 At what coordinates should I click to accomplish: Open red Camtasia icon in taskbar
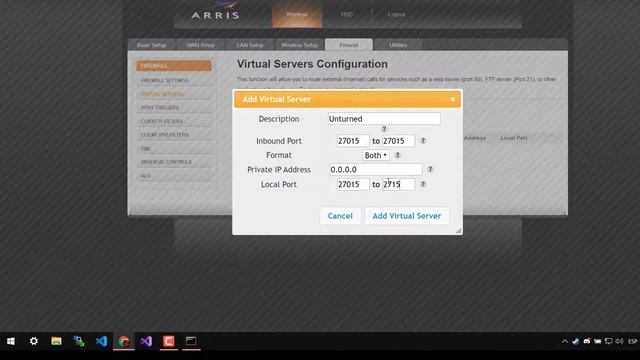[x=169, y=341]
